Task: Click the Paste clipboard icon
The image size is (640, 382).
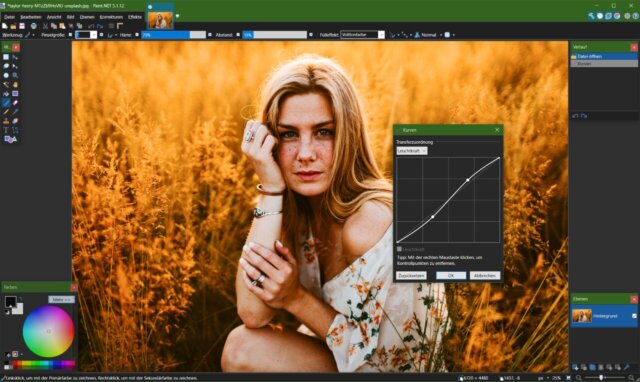Action: tap(62, 26)
